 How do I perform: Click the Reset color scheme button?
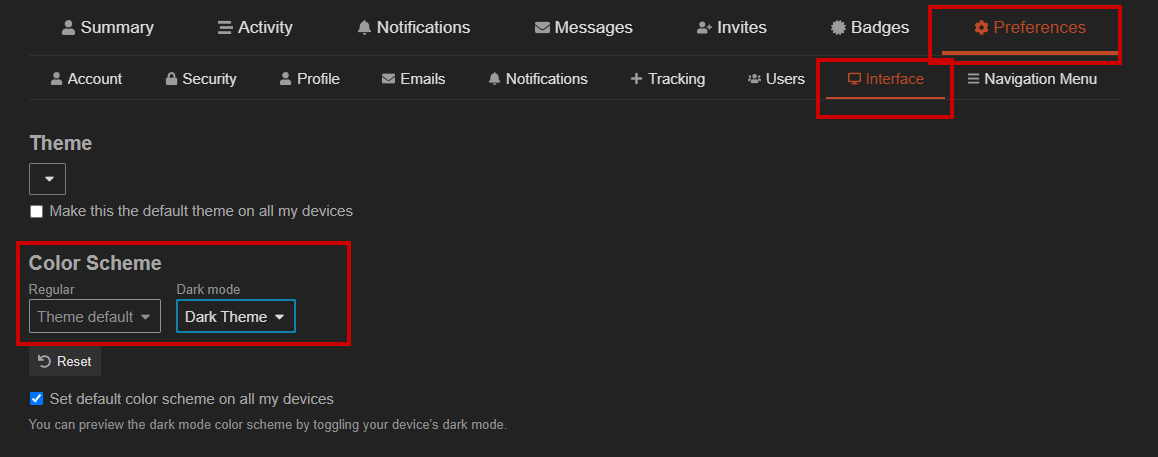tap(65, 361)
